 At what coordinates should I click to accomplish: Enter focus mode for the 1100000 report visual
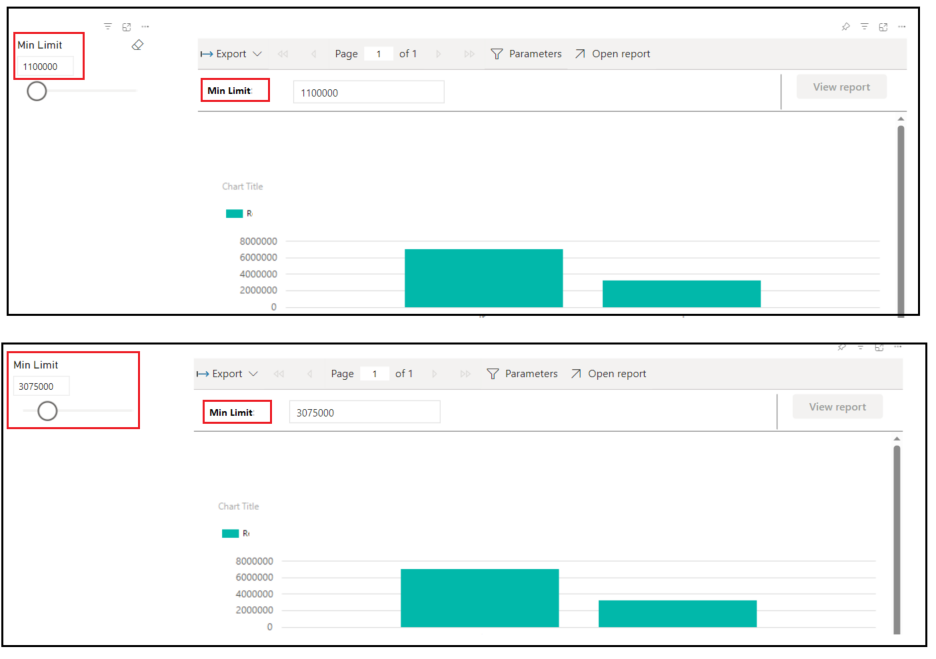coord(883,27)
